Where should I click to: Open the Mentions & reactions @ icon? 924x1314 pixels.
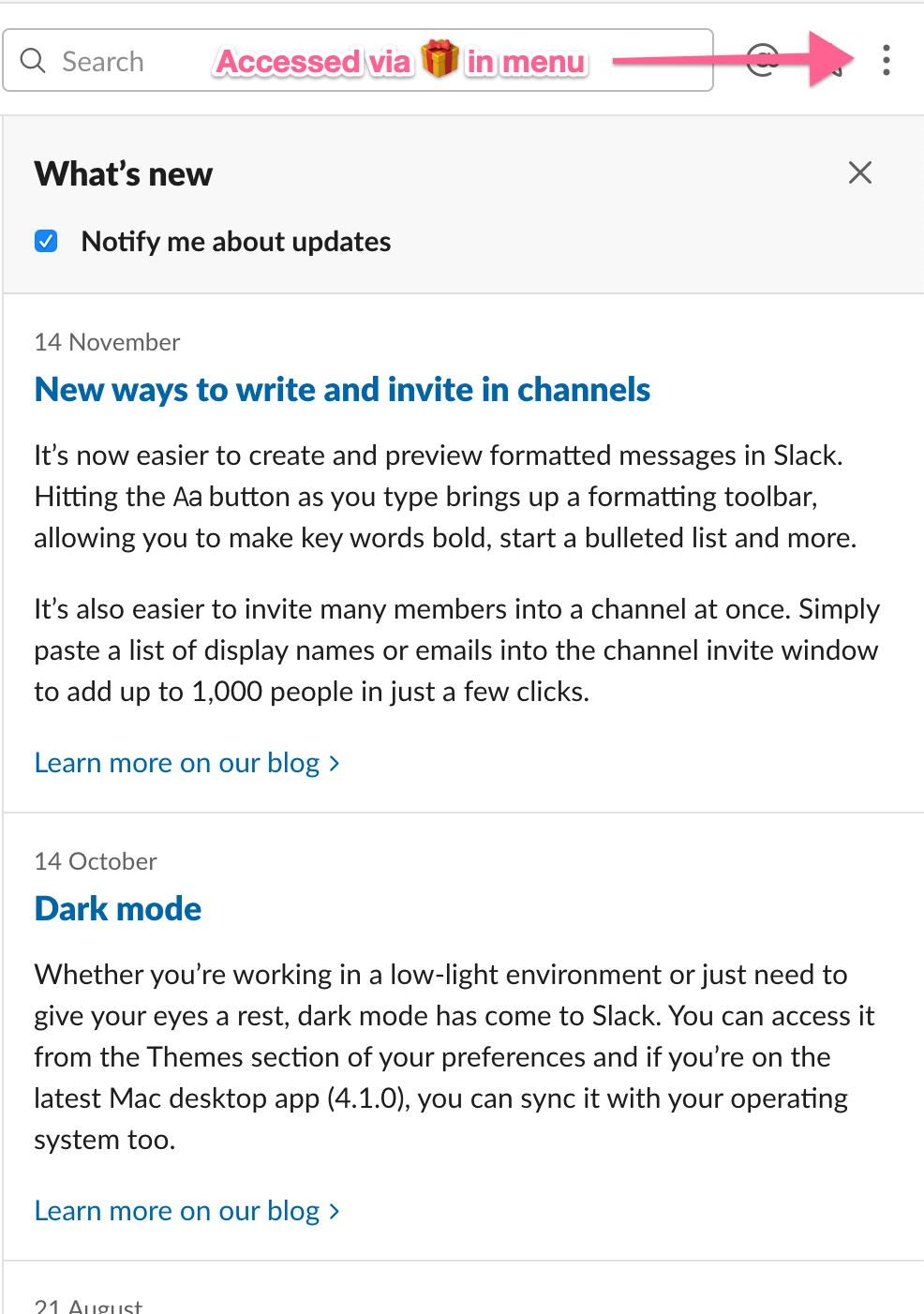[x=761, y=60]
